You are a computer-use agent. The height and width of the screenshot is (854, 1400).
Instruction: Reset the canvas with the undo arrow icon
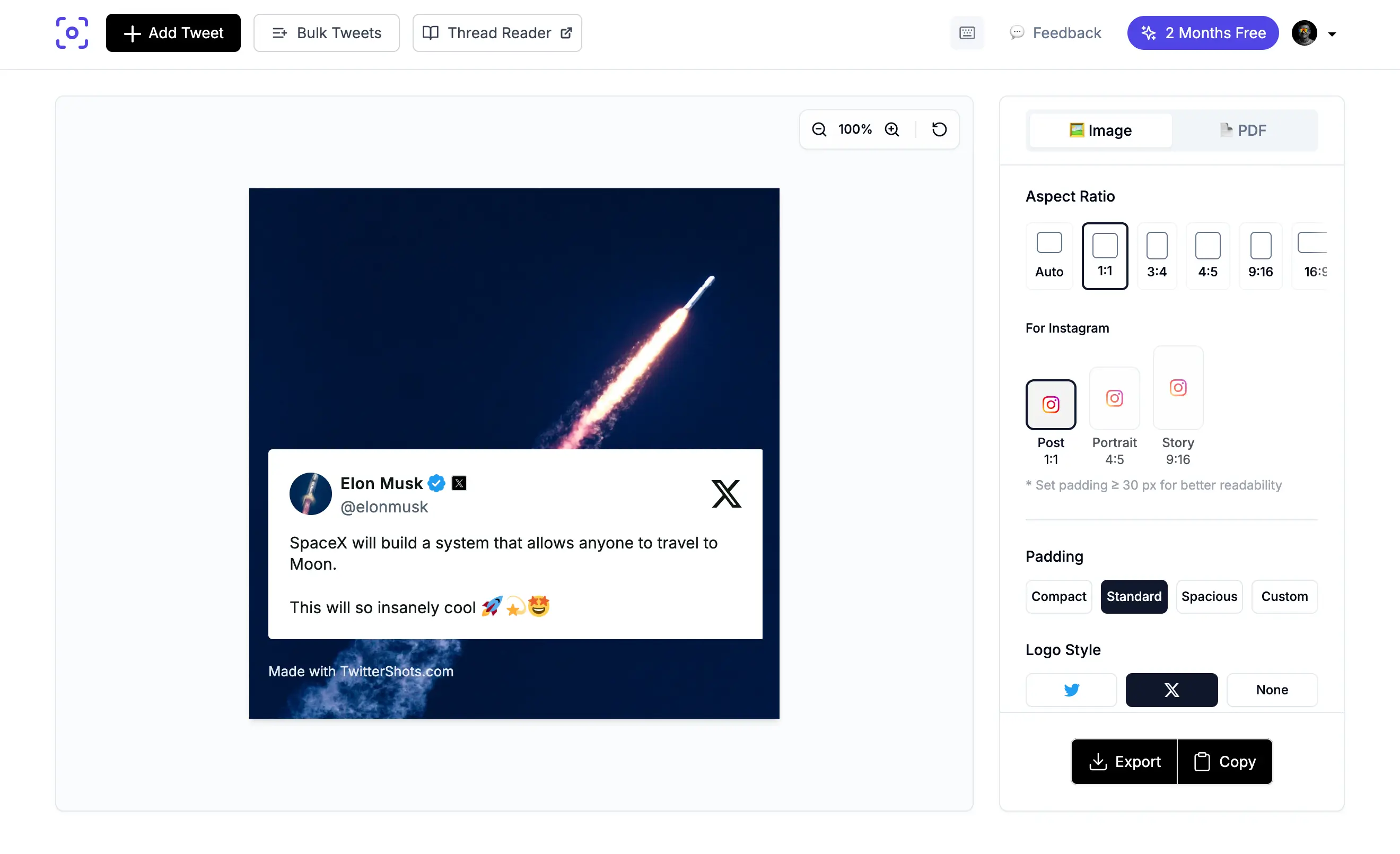[939, 129]
